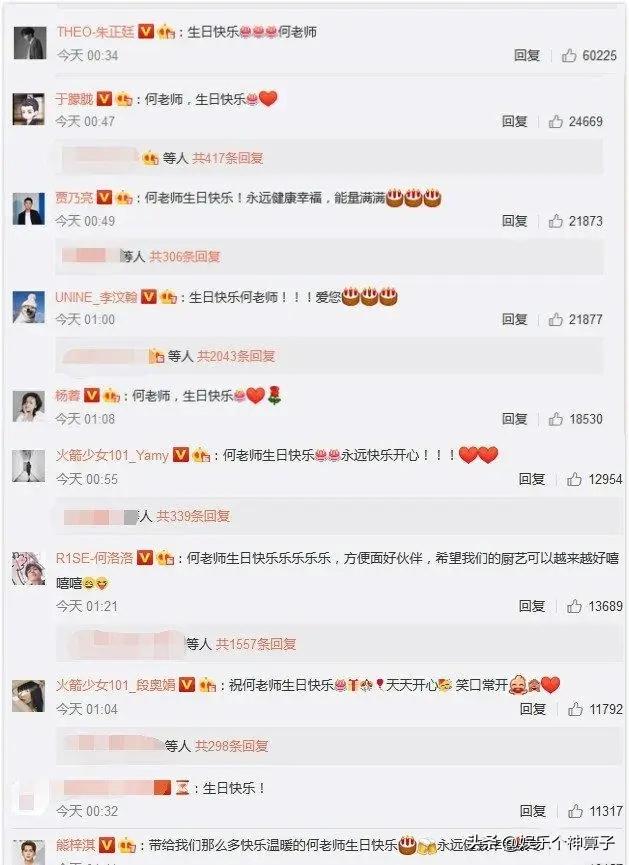Open 火箭少女101_Yamy's profile link
This screenshot has height=865, width=629.
click(x=112, y=455)
